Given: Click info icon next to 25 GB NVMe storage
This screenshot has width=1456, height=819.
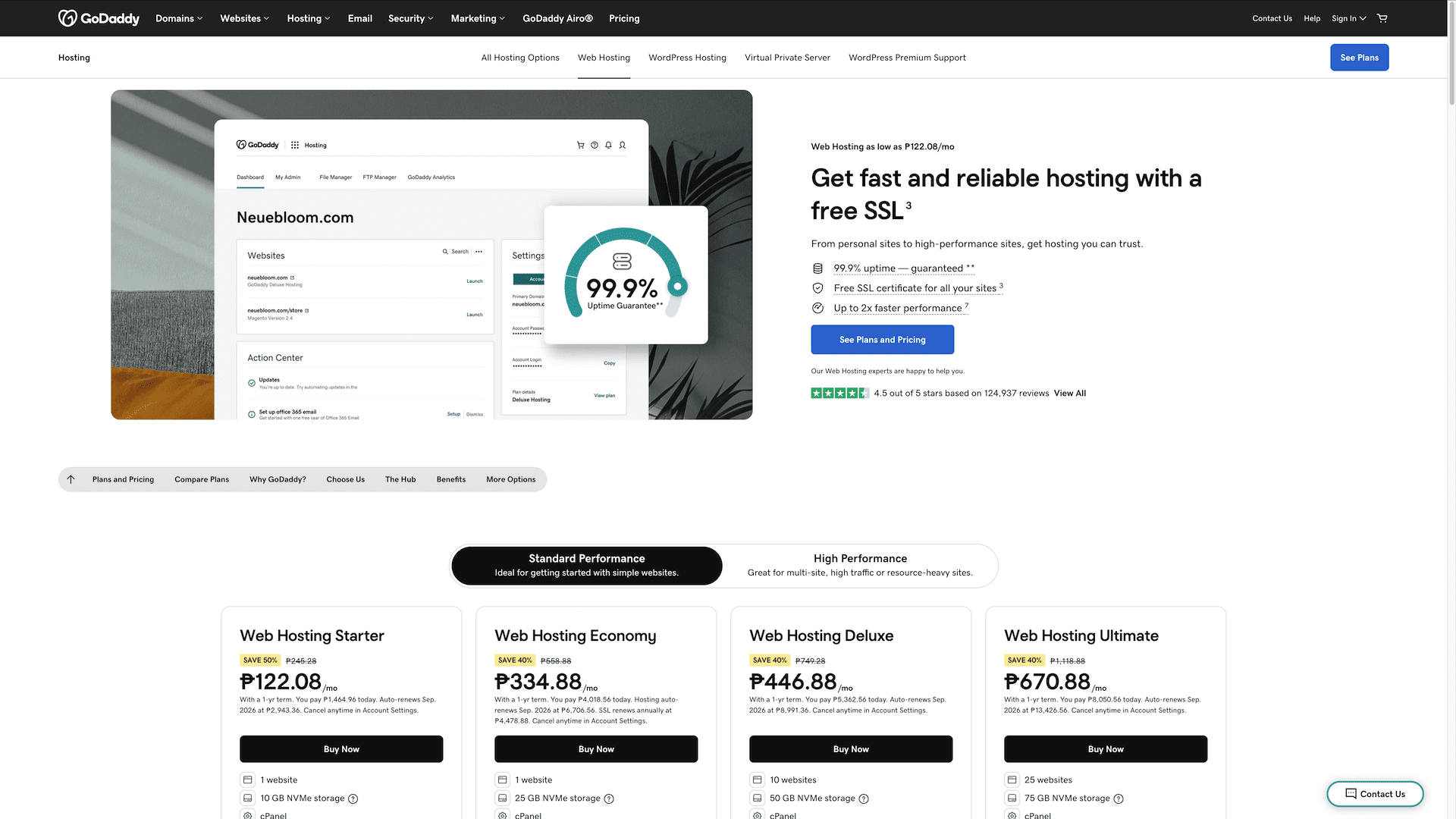Looking at the screenshot, I should [609, 799].
